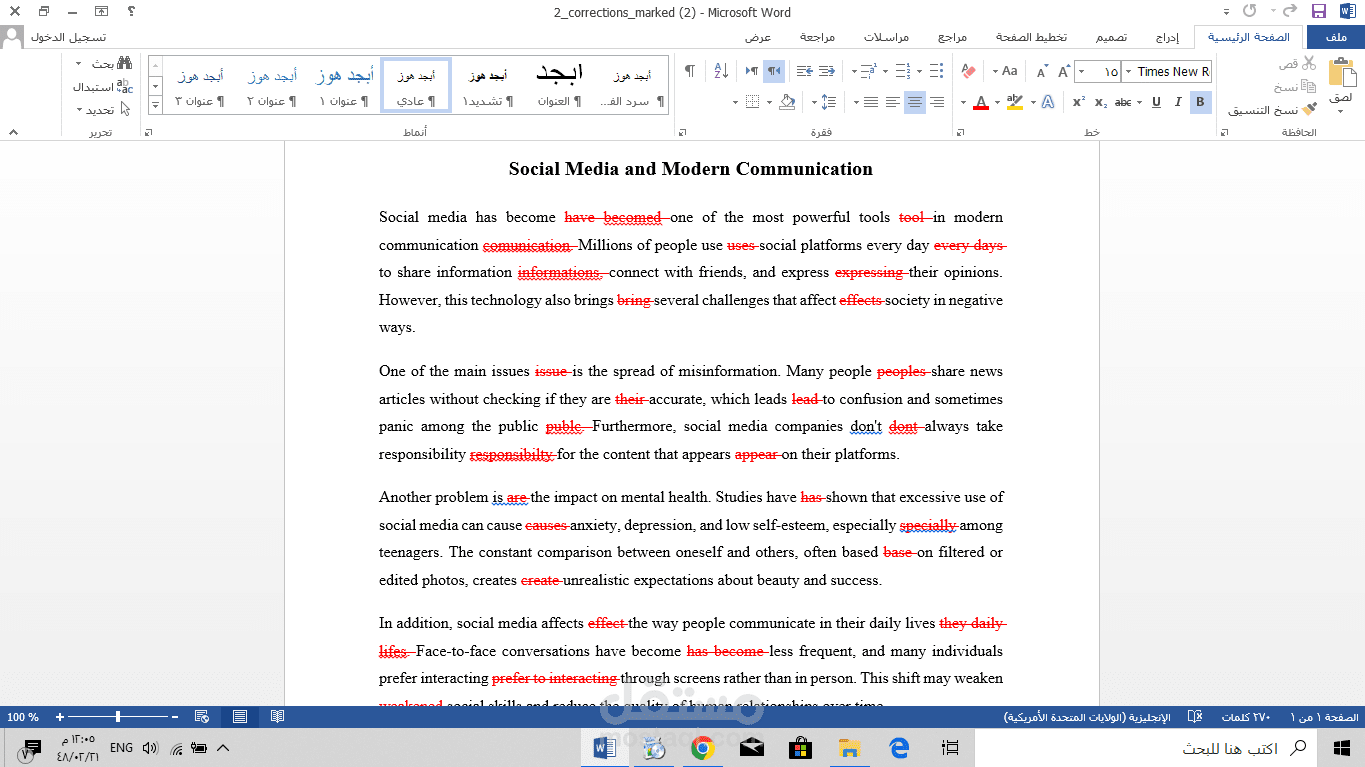Apply the Title (العنوان) style
Viewport: 1365px width, 767px height.
click(558, 85)
